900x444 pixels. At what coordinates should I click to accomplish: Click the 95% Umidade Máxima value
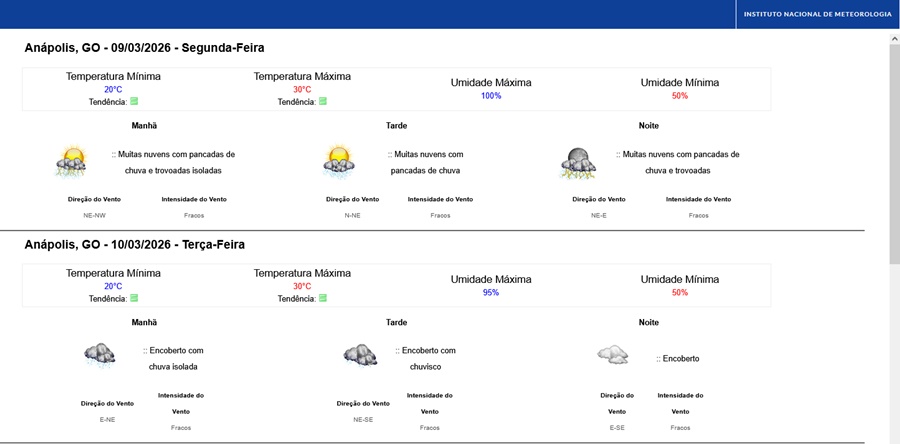click(491, 293)
